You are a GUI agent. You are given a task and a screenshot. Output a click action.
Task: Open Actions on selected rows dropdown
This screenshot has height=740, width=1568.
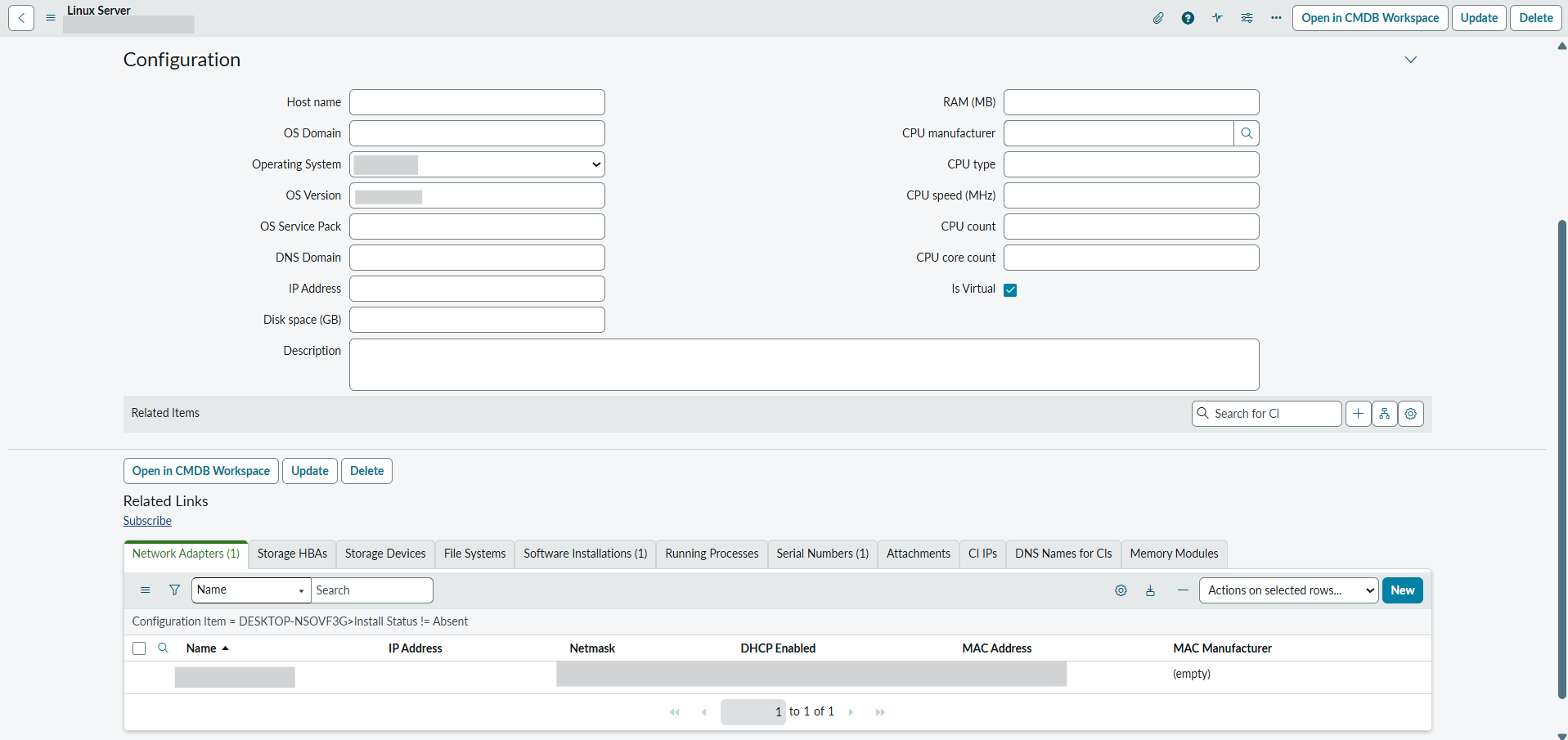click(x=1288, y=590)
